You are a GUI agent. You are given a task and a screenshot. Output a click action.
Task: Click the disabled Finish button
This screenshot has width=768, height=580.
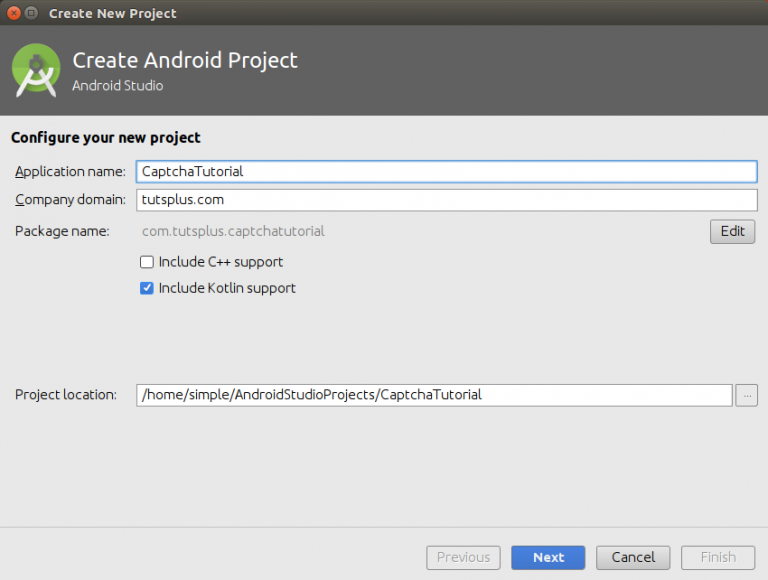(718, 557)
